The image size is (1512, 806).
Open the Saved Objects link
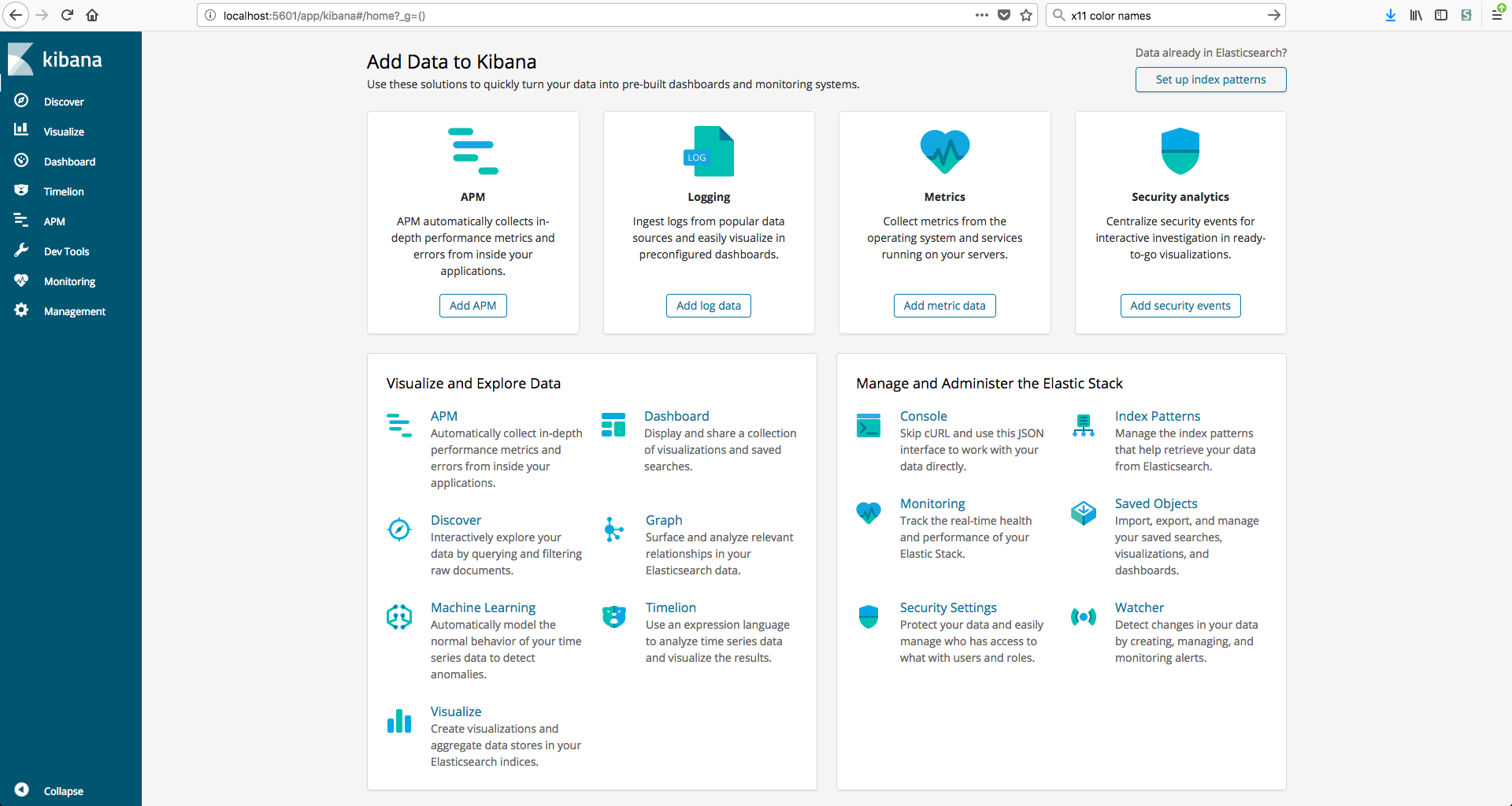pyautogui.click(x=1156, y=503)
